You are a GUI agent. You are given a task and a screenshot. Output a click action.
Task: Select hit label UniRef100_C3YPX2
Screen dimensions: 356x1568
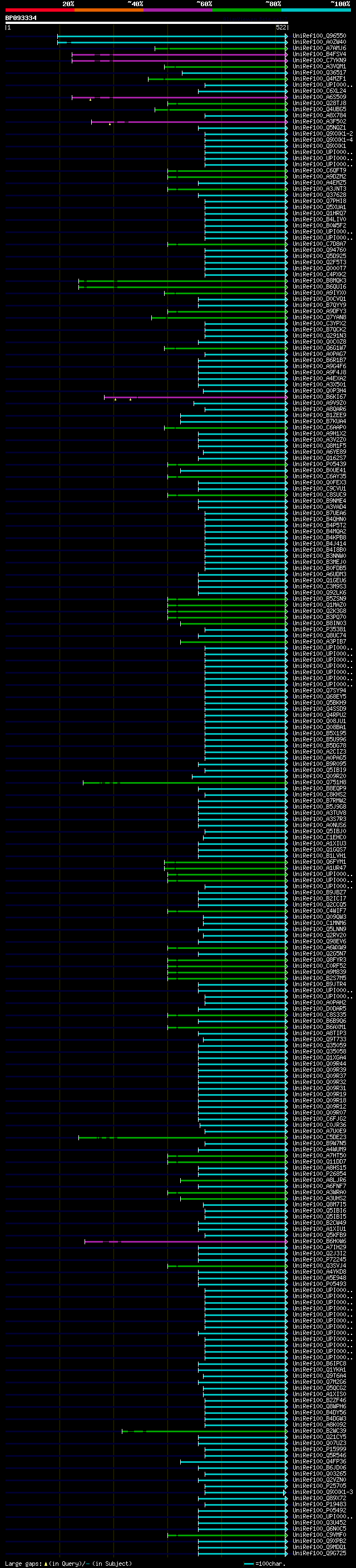(319, 323)
